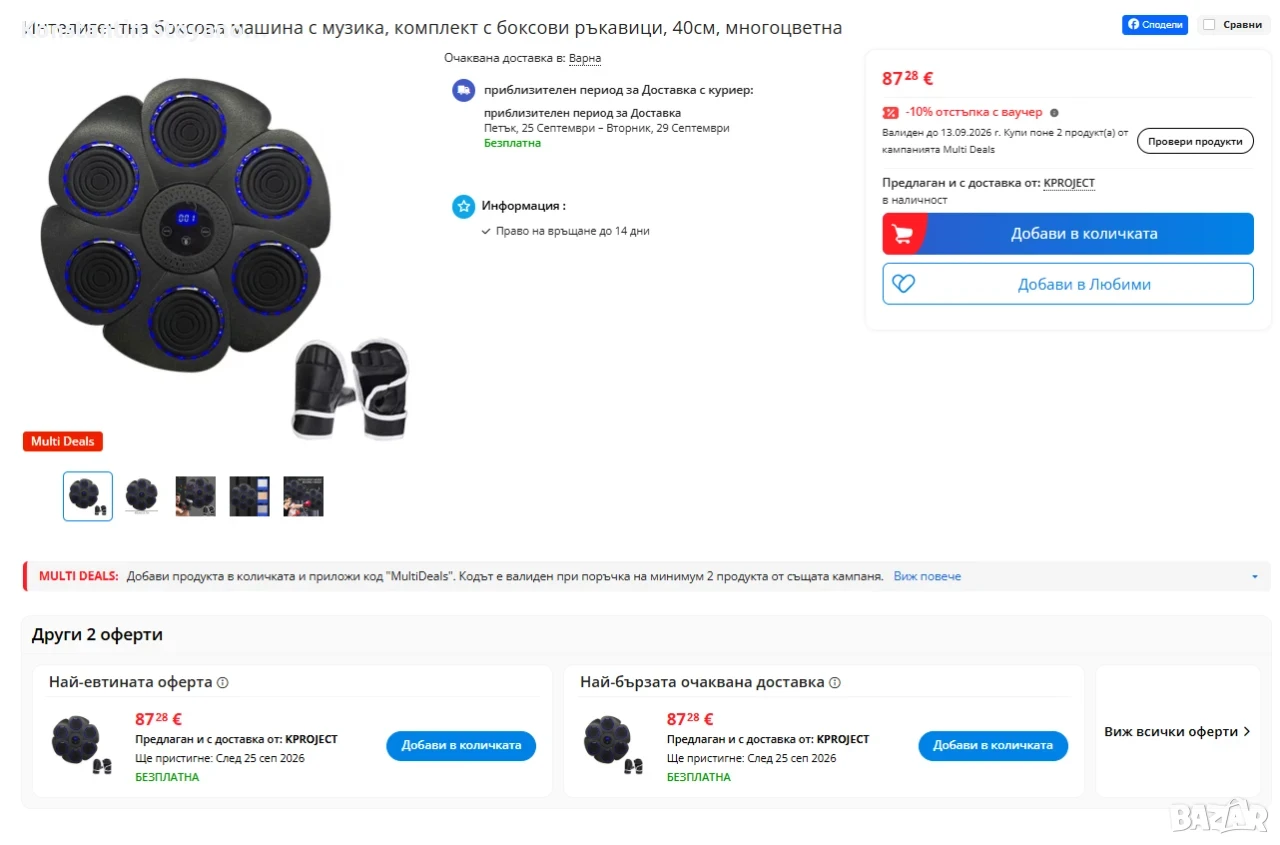Click info icon beside Най-евтината оферта
The image size is (1280, 845).
pyautogui.click(x=222, y=682)
